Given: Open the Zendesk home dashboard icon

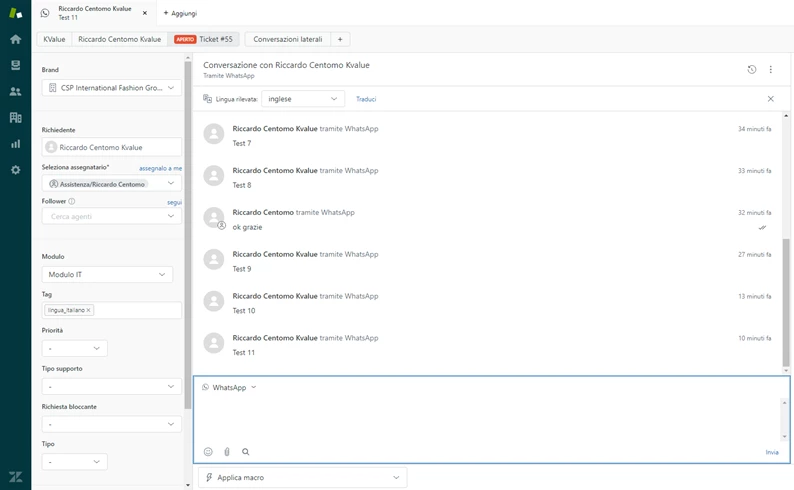Looking at the screenshot, I should click(16, 39).
